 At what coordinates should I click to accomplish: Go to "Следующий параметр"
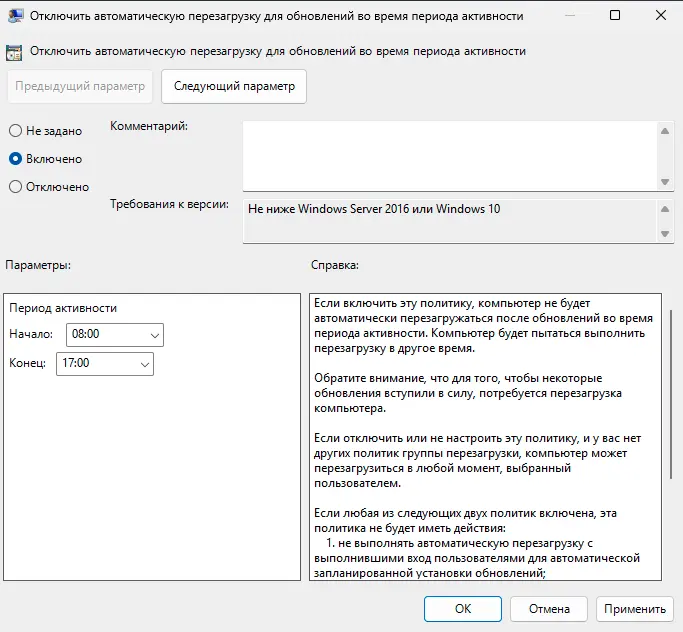[234, 86]
